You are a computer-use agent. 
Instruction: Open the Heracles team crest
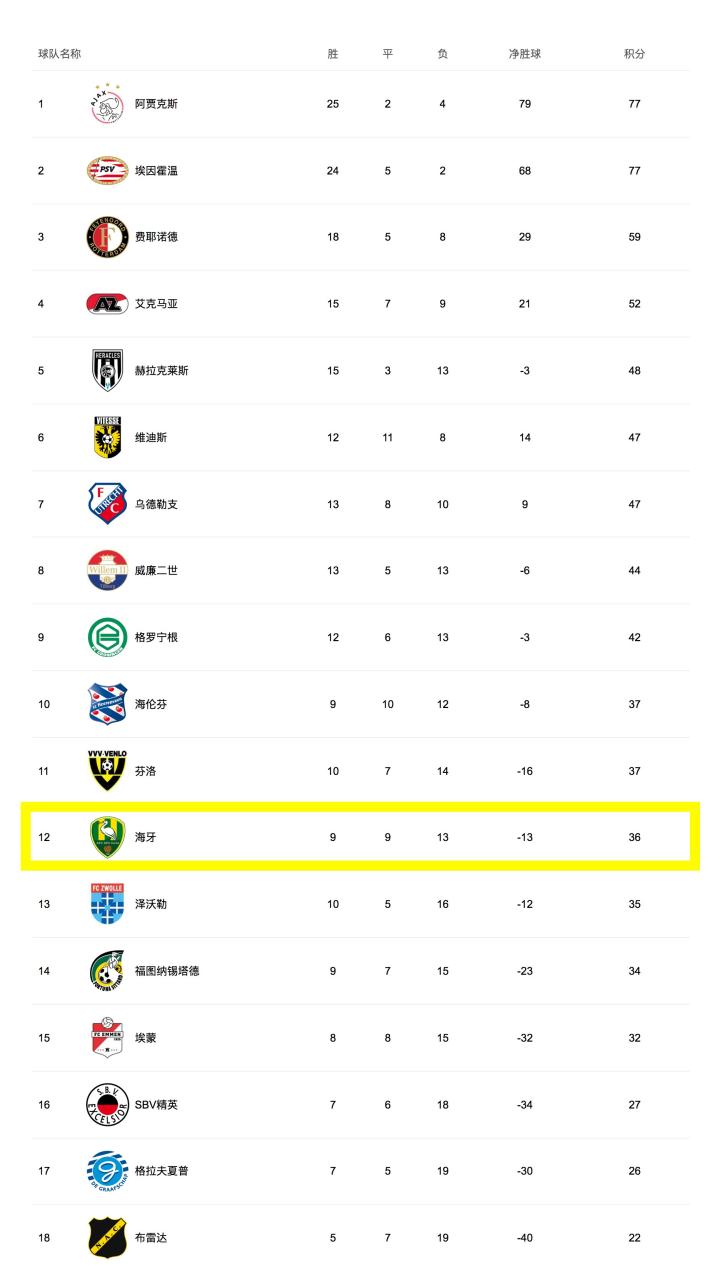coord(106,370)
